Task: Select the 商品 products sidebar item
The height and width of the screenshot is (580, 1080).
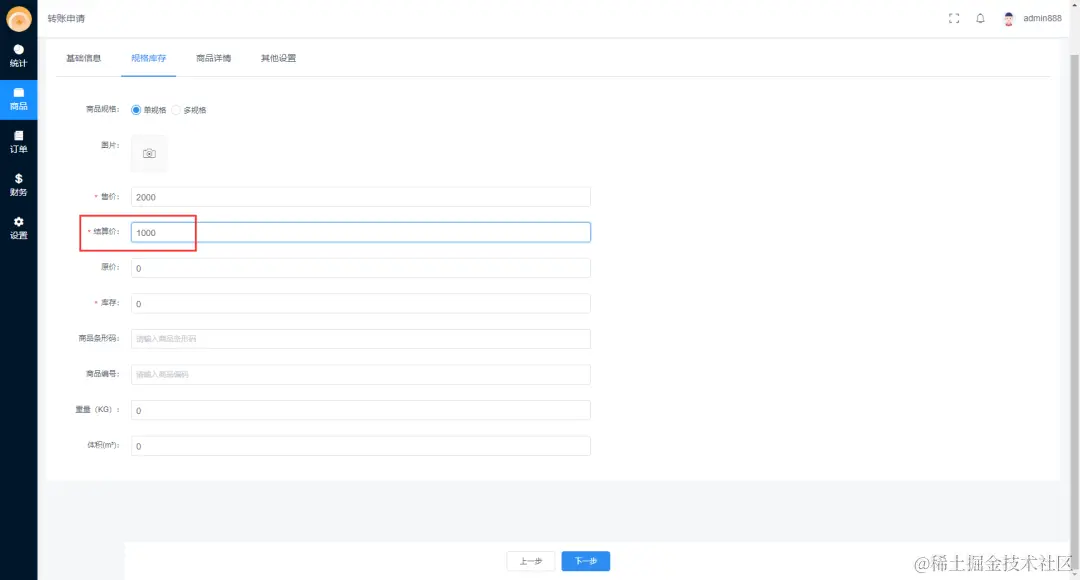Action: [x=19, y=99]
